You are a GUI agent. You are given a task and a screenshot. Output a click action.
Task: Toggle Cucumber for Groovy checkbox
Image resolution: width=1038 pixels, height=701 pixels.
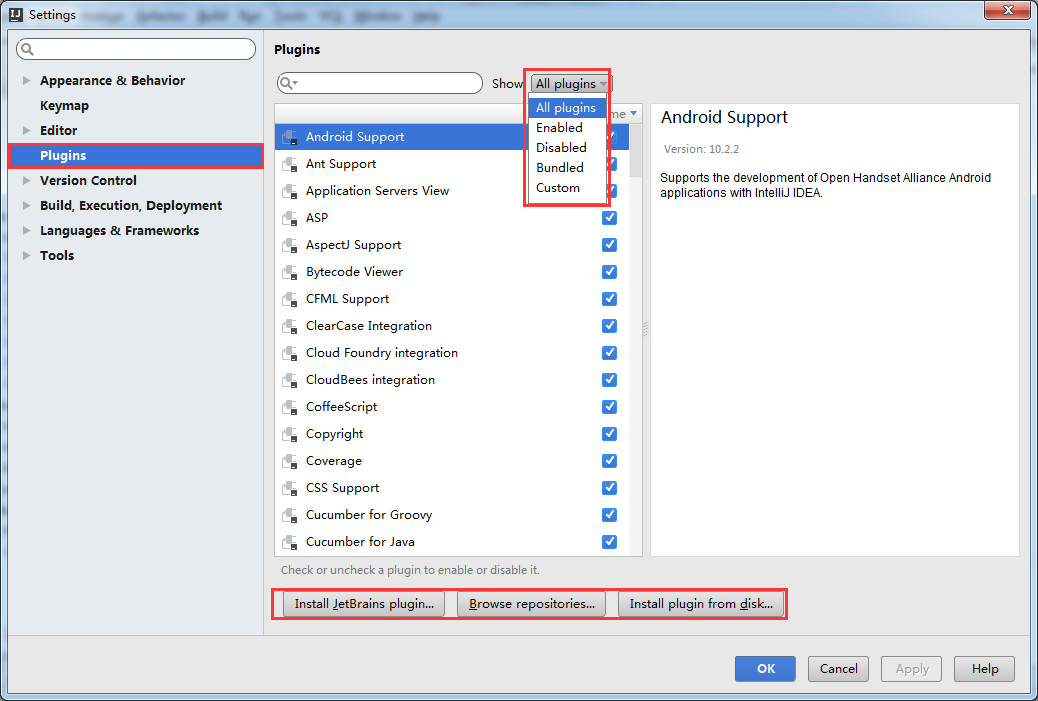609,515
